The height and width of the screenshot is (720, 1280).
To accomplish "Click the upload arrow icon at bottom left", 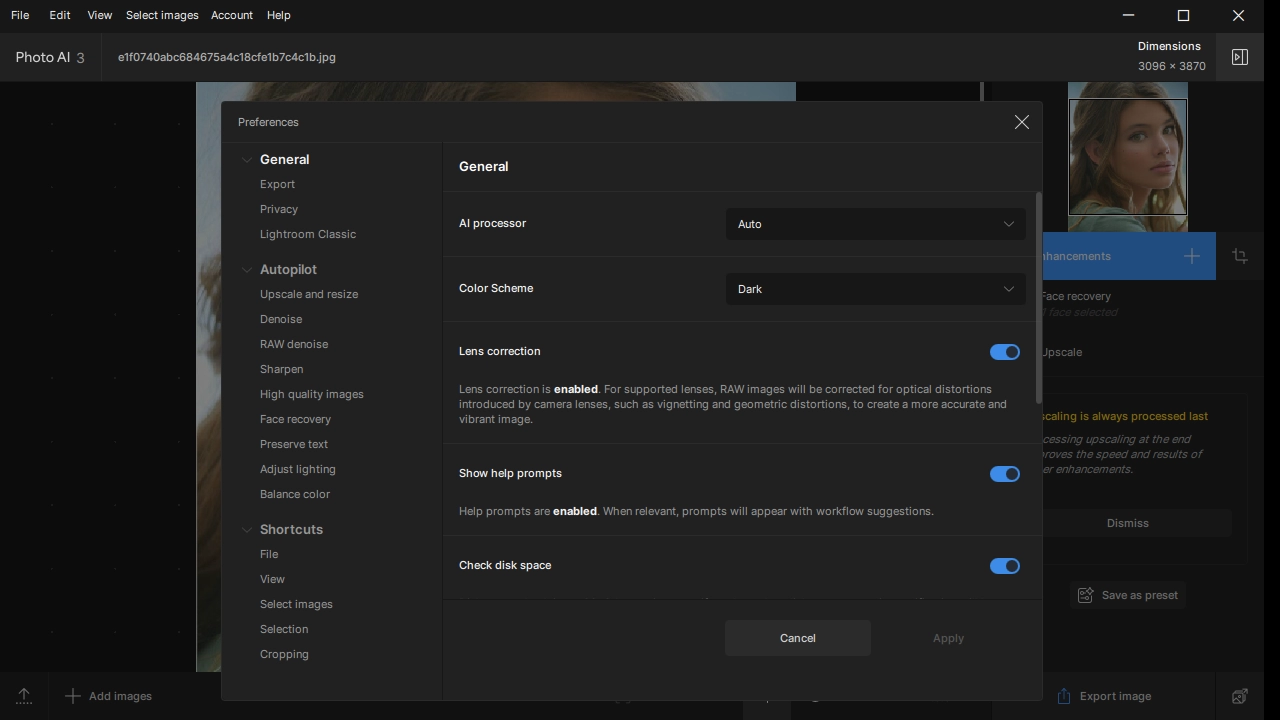I will coord(24,696).
